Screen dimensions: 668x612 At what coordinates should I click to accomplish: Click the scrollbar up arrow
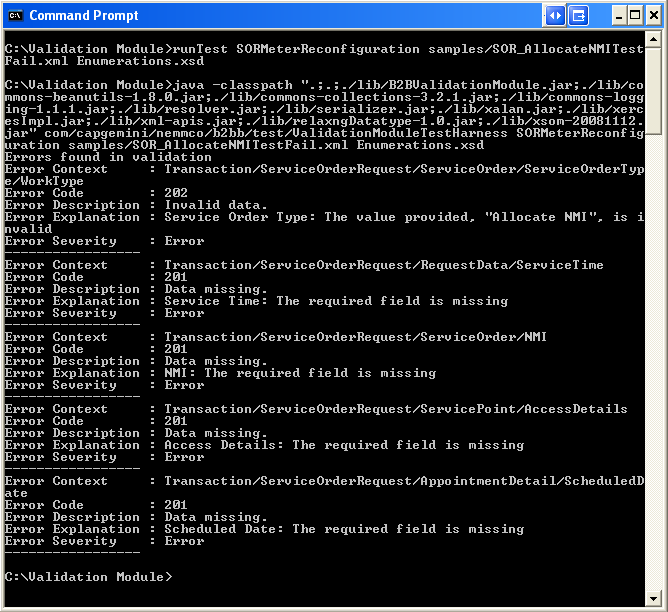tap(653, 40)
